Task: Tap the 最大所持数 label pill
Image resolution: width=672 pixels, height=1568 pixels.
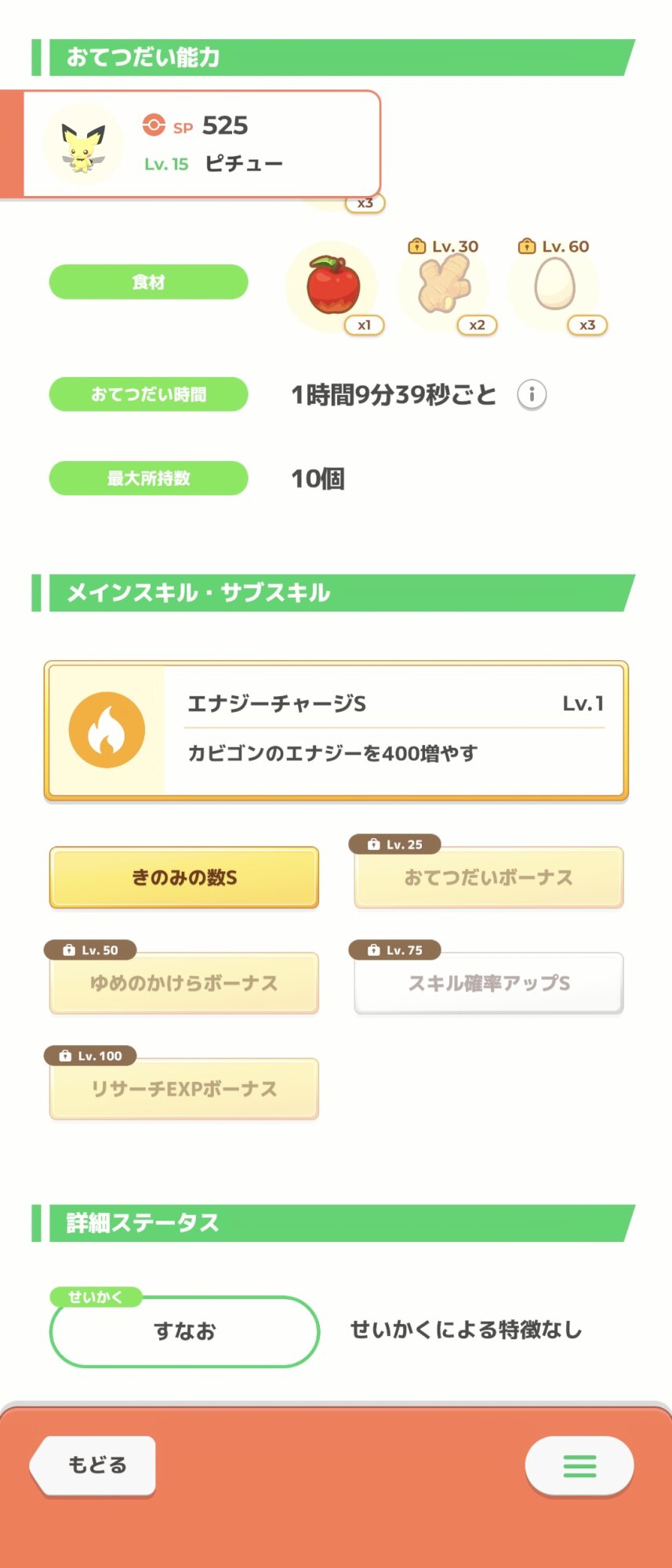Action: coord(149,478)
